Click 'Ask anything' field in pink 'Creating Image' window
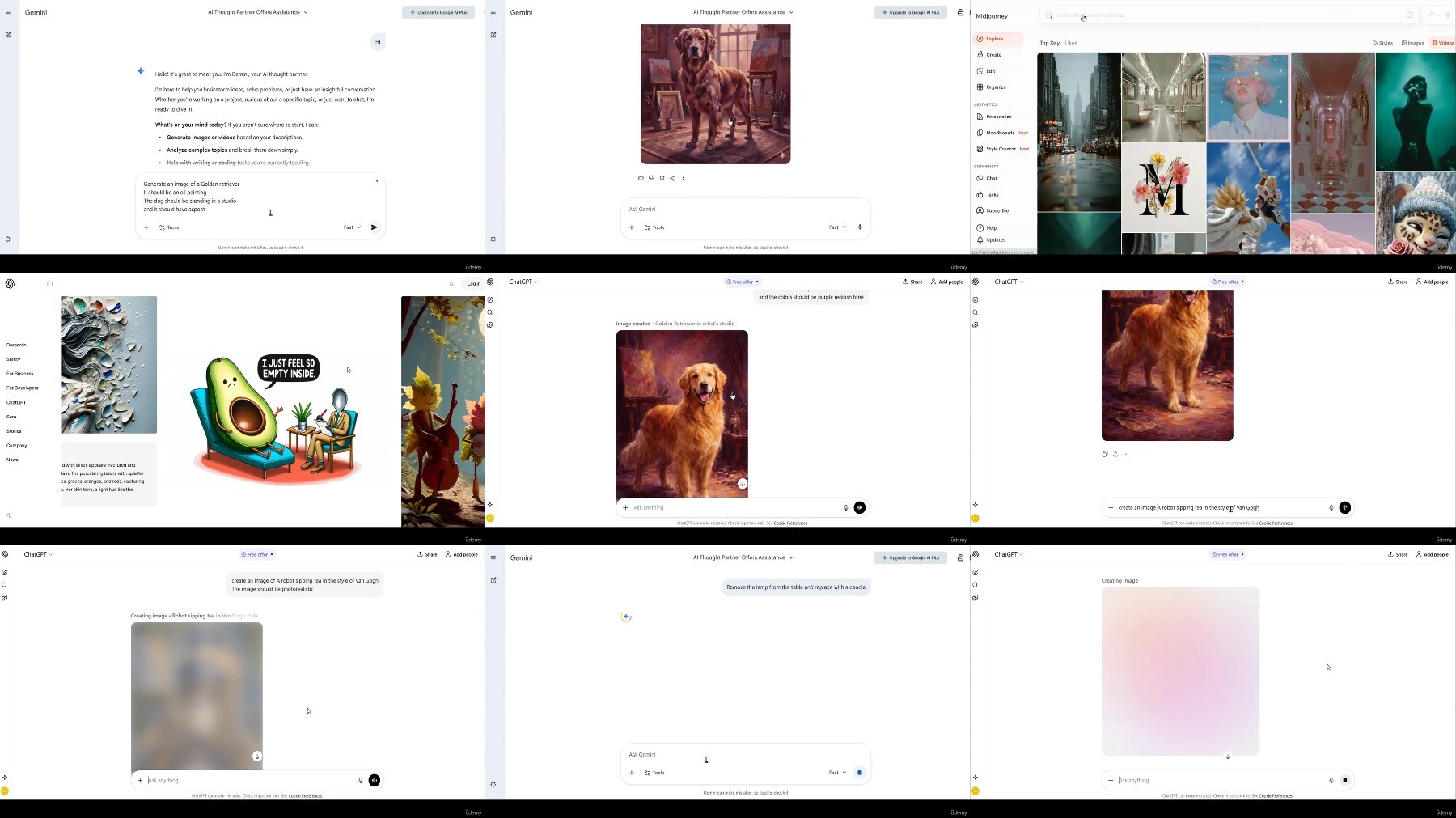This screenshot has height=818, width=1456. [1221, 781]
